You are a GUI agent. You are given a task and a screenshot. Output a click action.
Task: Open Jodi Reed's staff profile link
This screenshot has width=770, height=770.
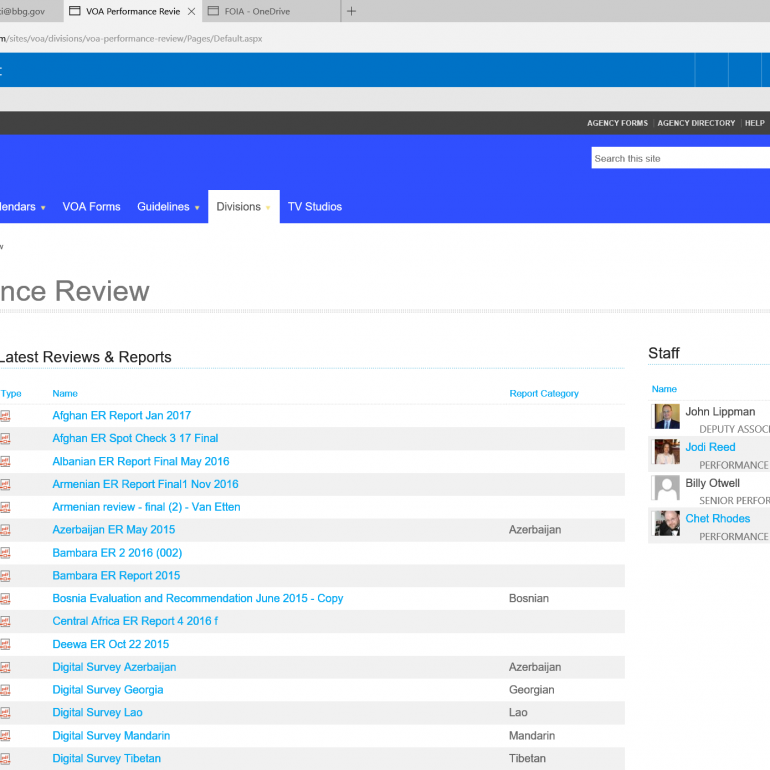click(x=710, y=447)
